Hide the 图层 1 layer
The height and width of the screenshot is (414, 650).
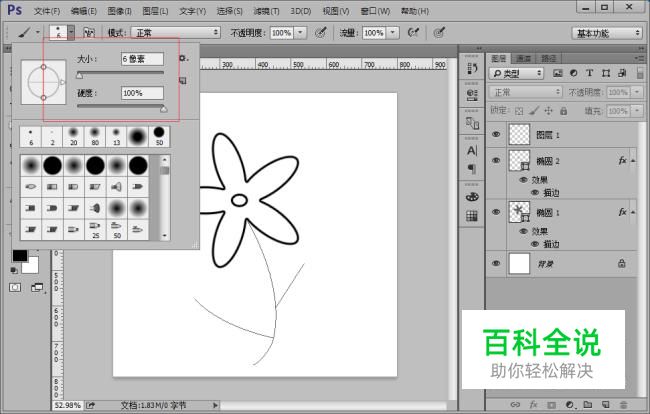click(497, 133)
